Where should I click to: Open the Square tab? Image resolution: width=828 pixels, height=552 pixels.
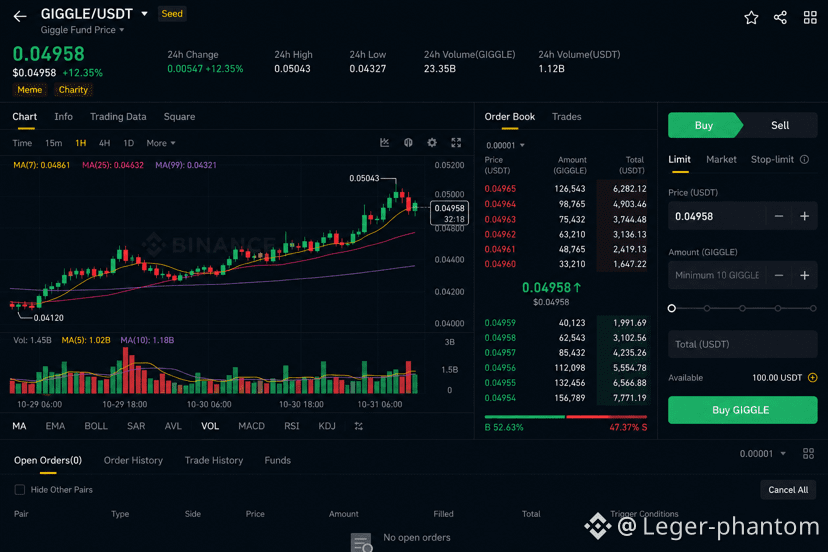179,117
